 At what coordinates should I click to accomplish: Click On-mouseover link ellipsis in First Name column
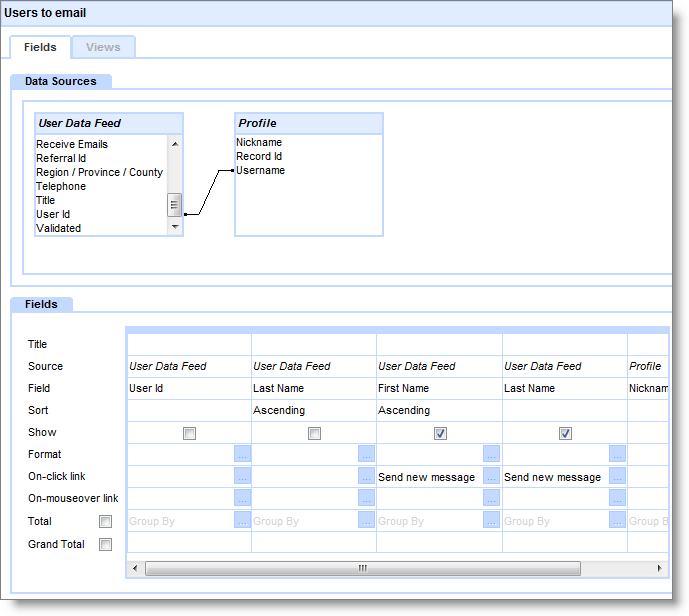491,498
